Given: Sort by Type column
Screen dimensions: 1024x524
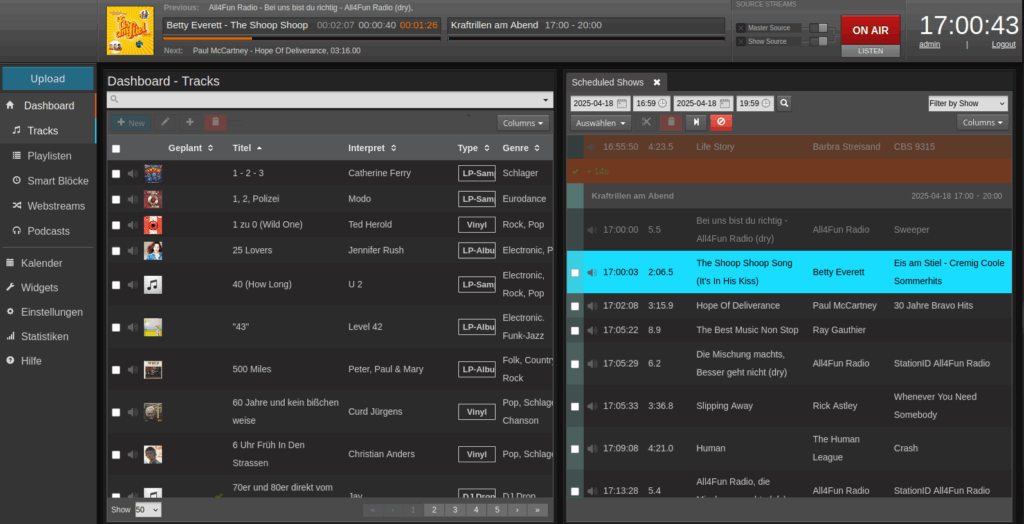Looking at the screenshot, I should 473,148.
